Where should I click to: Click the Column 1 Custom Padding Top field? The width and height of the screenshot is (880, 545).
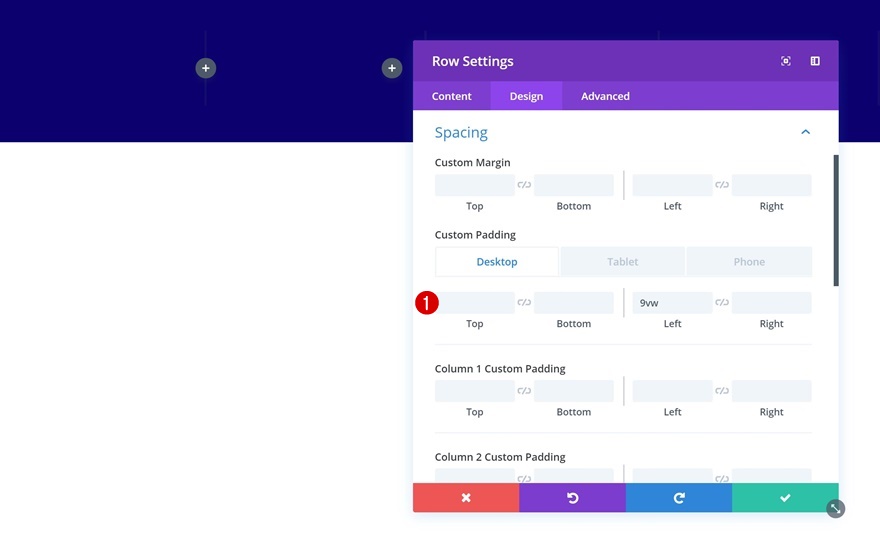(x=474, y=391)
